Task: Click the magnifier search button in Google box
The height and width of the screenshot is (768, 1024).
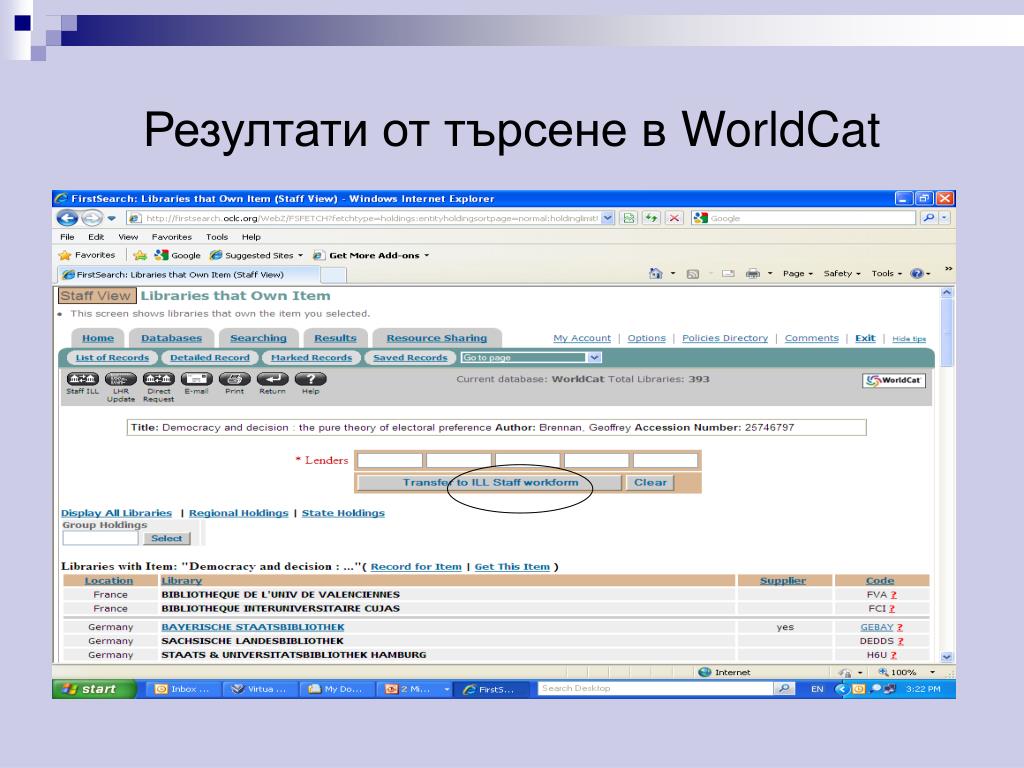Action: pos(928,218)
